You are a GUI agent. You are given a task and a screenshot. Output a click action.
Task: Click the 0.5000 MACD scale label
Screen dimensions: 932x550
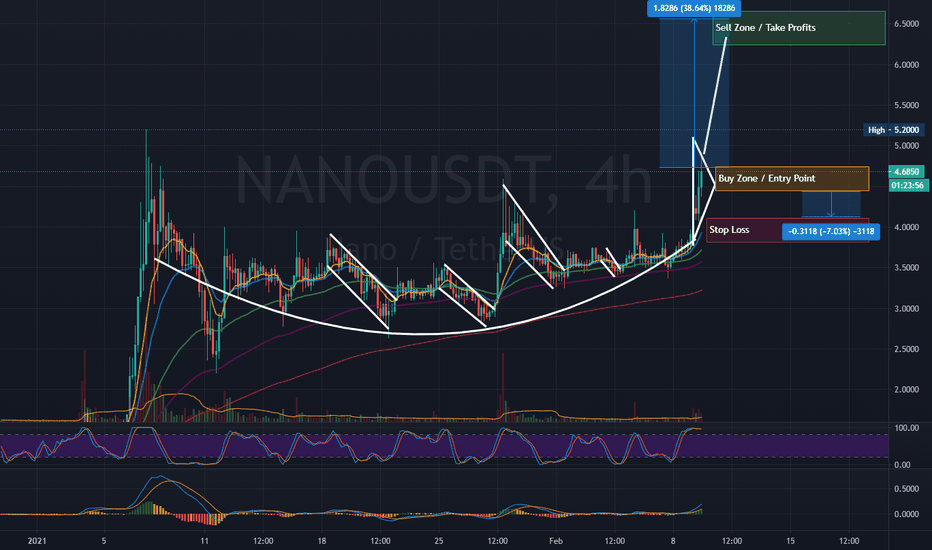[906, 489]
